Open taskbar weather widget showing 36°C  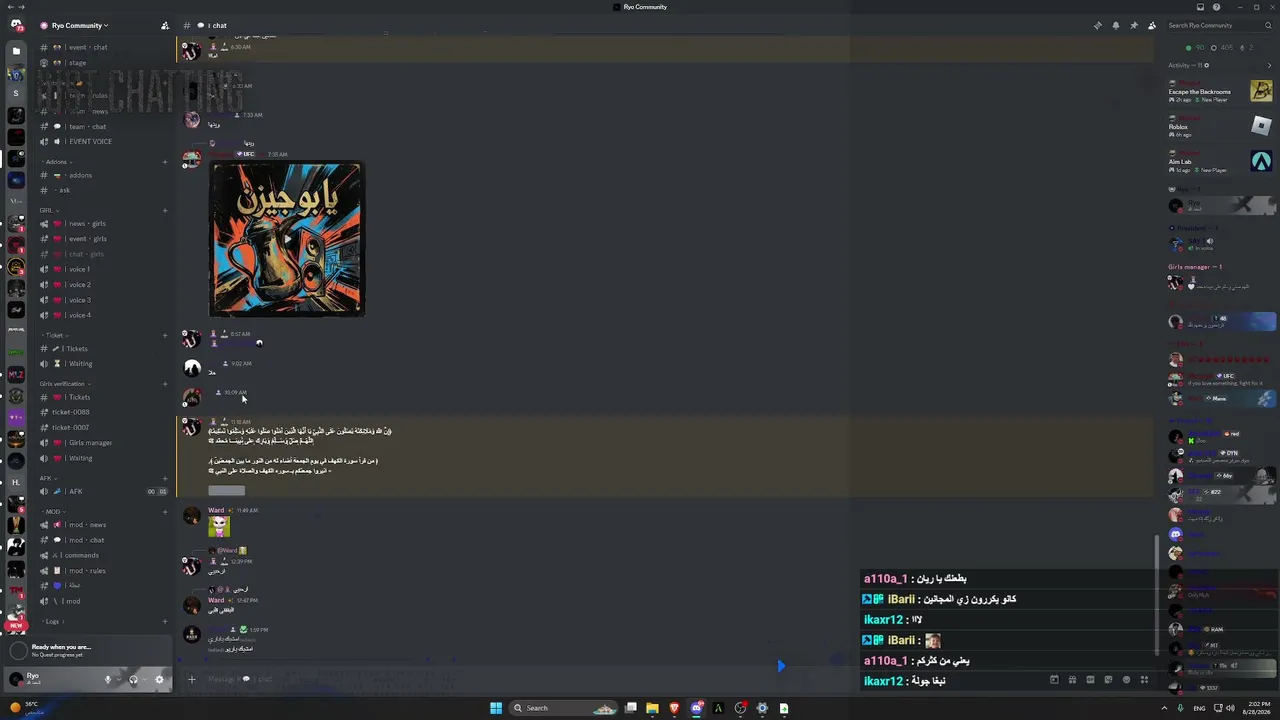click(x=25, y=707)
